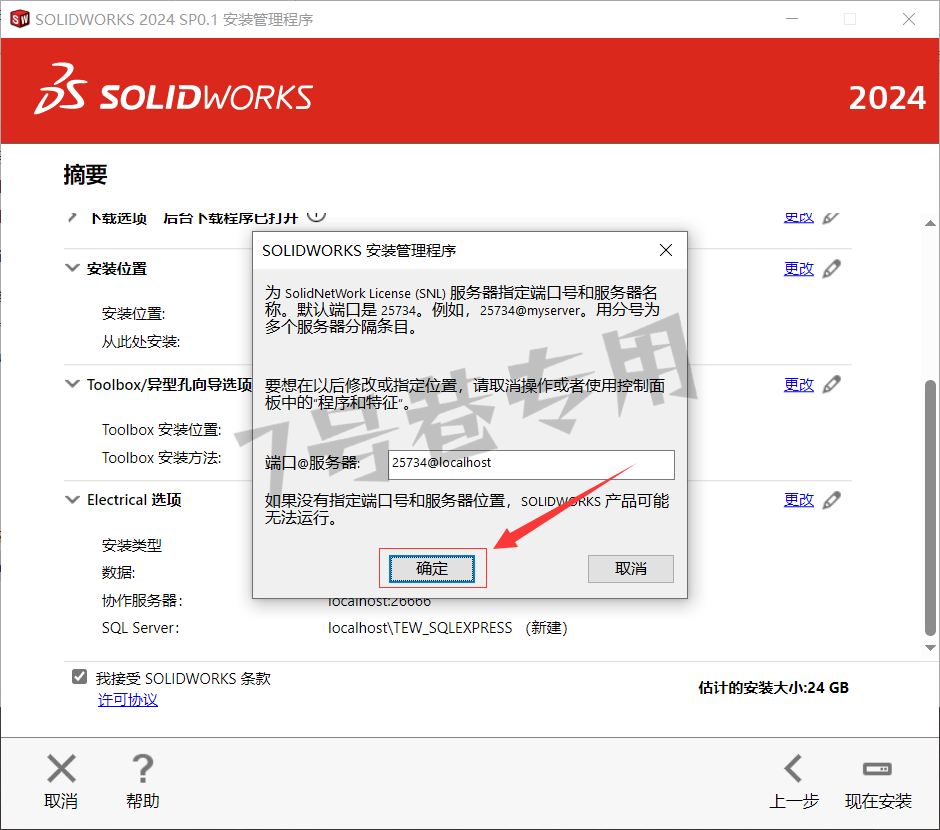Click the SQL Server: label
The height and width of the screenshot is (830, 940).
pos(140,627)
